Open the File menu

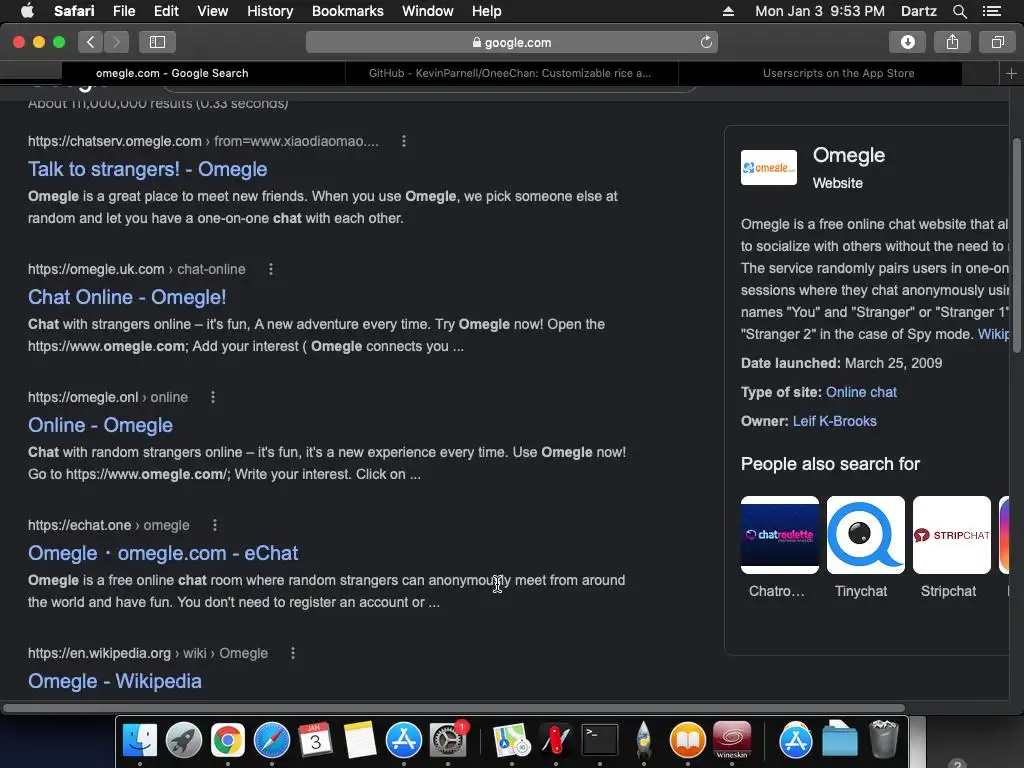pyautogui.click(x=124, y=11)
